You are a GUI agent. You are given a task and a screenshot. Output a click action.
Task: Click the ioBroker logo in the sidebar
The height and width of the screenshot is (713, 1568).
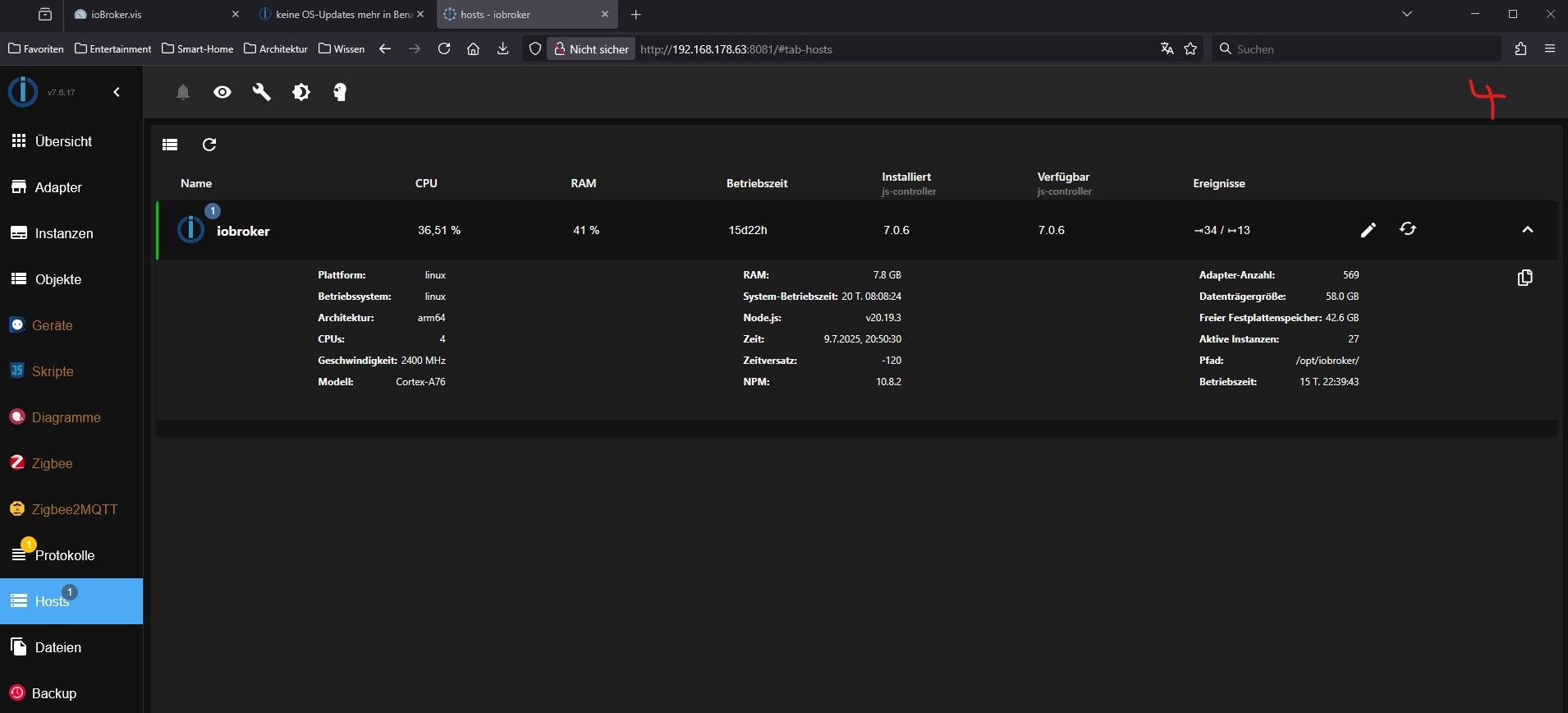23,91
